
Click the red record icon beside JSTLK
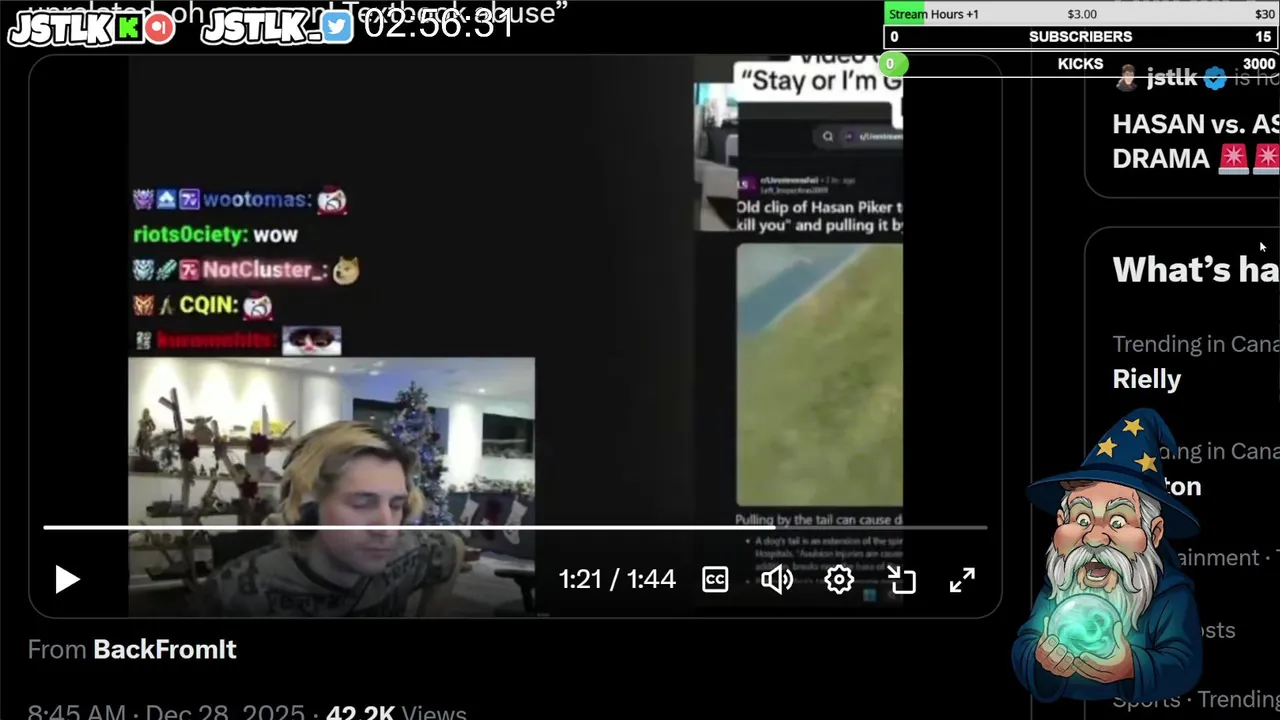pos(159,28)
